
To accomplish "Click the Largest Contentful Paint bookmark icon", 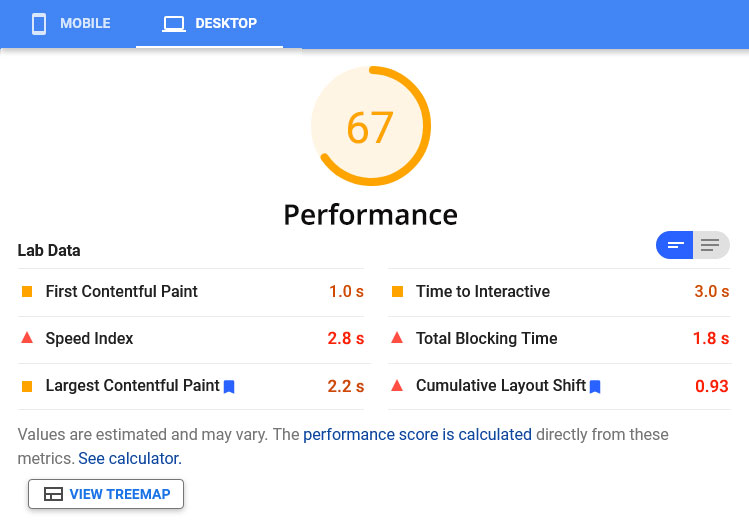I will coord(229,386).
